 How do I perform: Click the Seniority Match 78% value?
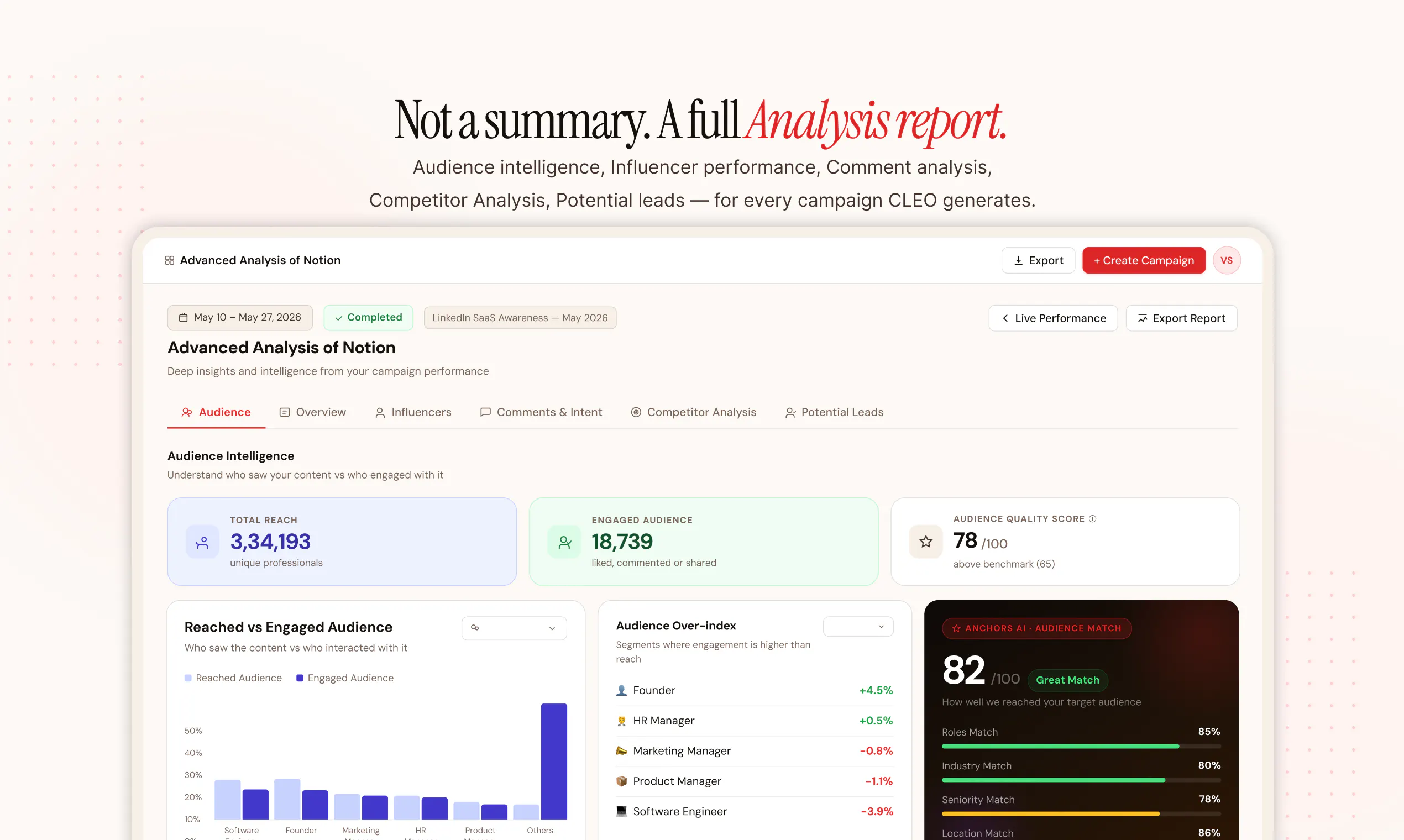1210,799
